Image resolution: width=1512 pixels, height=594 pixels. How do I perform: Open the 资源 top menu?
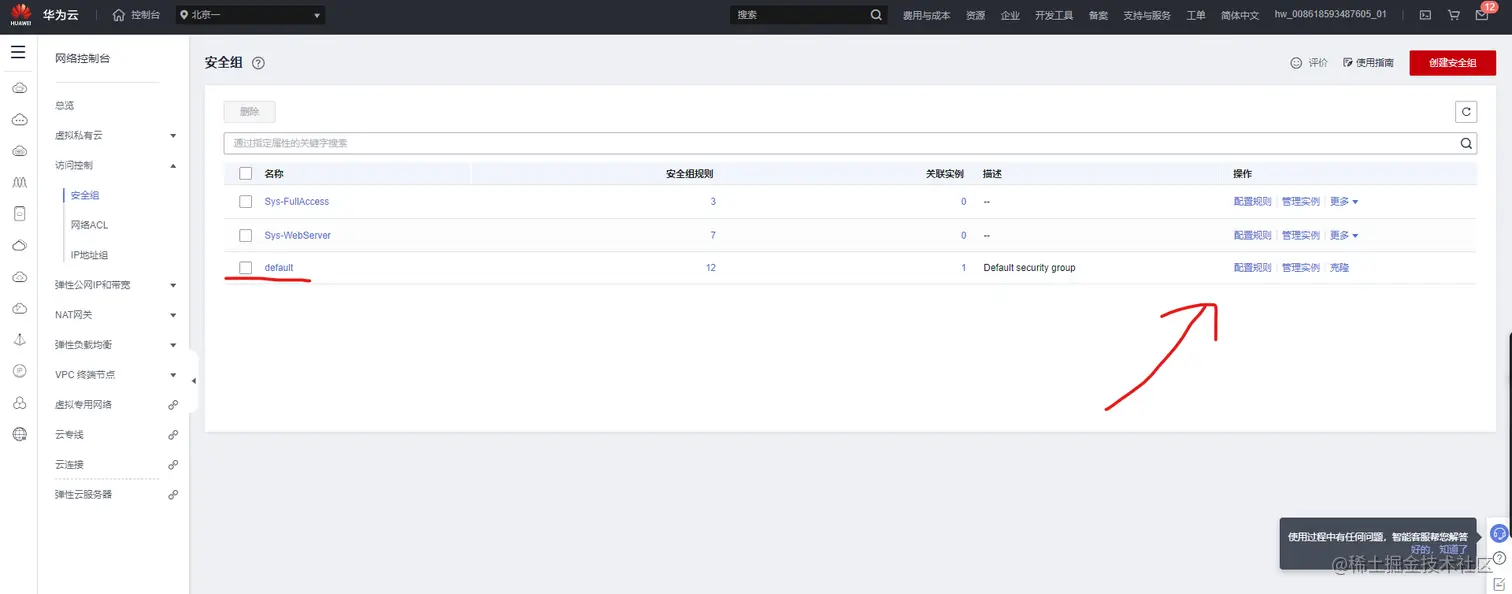coord(975,15)
